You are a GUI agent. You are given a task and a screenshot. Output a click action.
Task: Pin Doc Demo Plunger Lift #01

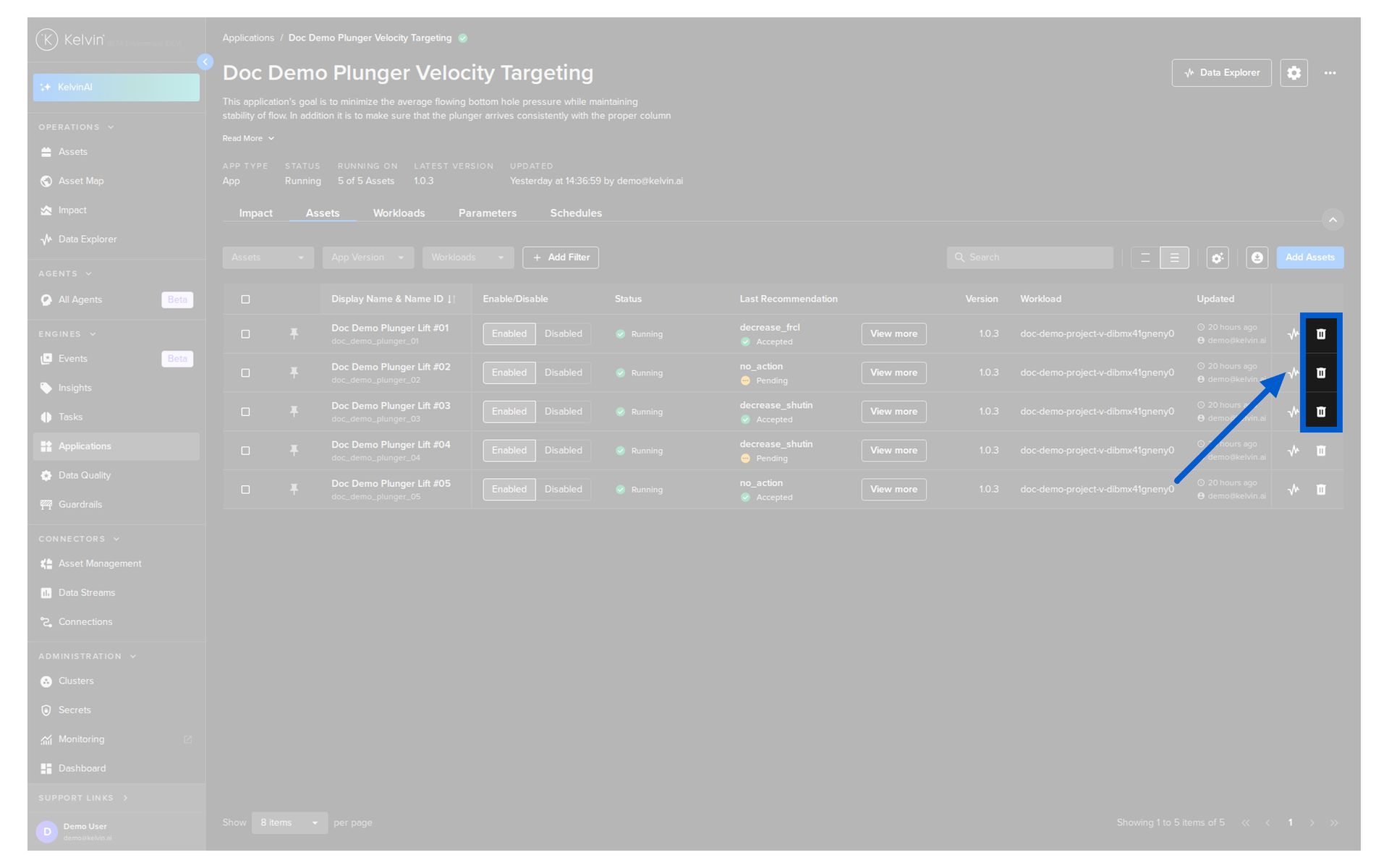click(294, 333)
